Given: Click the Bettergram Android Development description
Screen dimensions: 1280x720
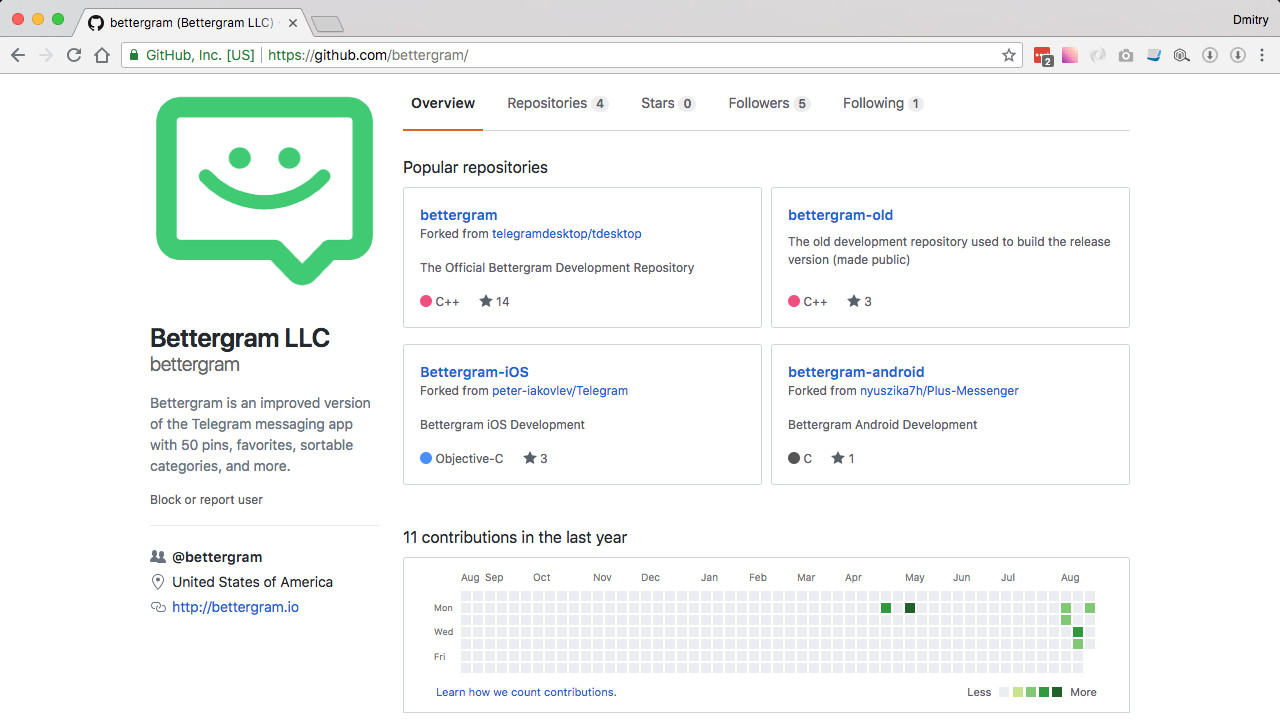Looking at the screenshot, I should click(882, 425).
